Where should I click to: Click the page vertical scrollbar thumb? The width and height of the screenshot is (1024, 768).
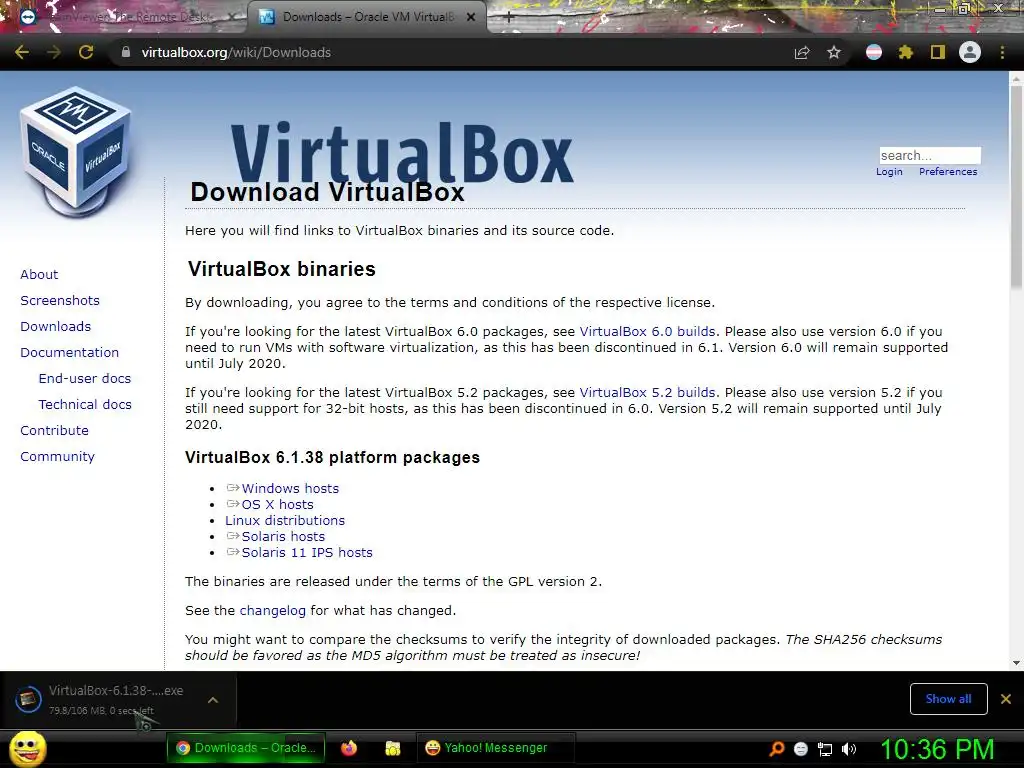[1016, 186]
